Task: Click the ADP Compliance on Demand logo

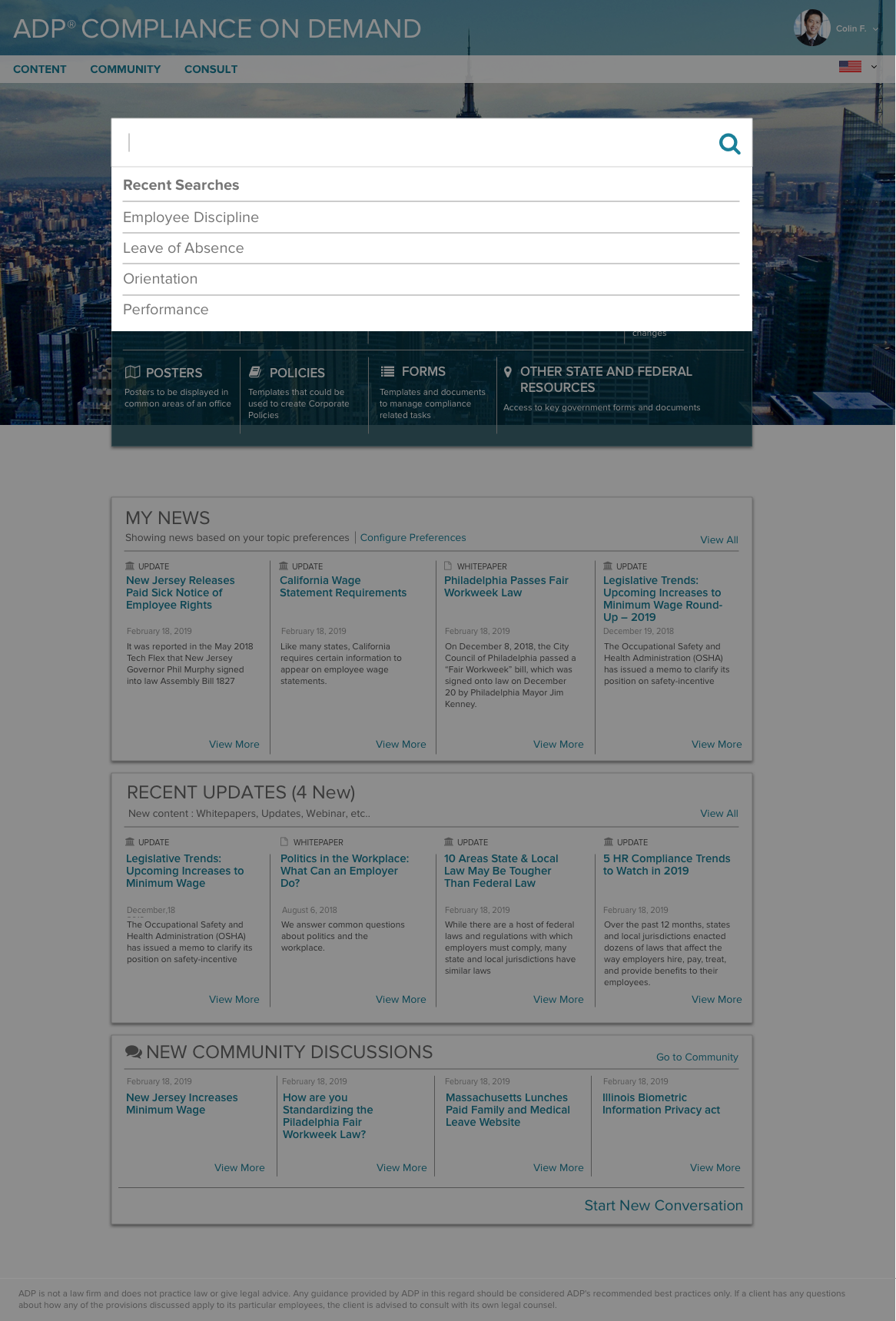Action: coord(217,28)
